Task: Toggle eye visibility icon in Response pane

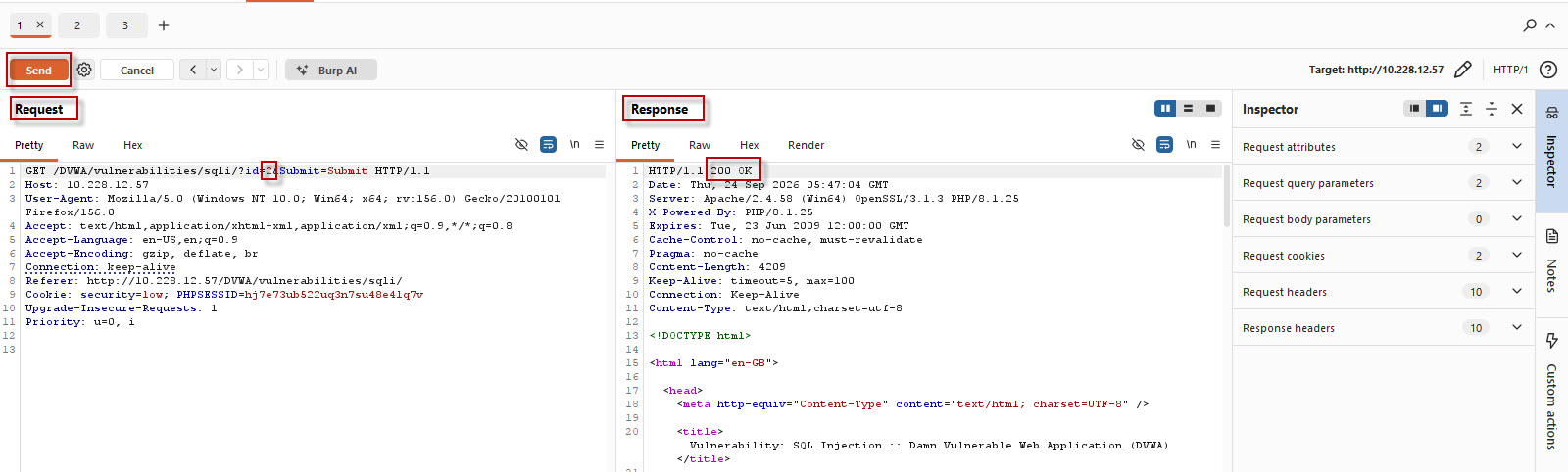Action: pyautogui.click(x=1138, y=144)
